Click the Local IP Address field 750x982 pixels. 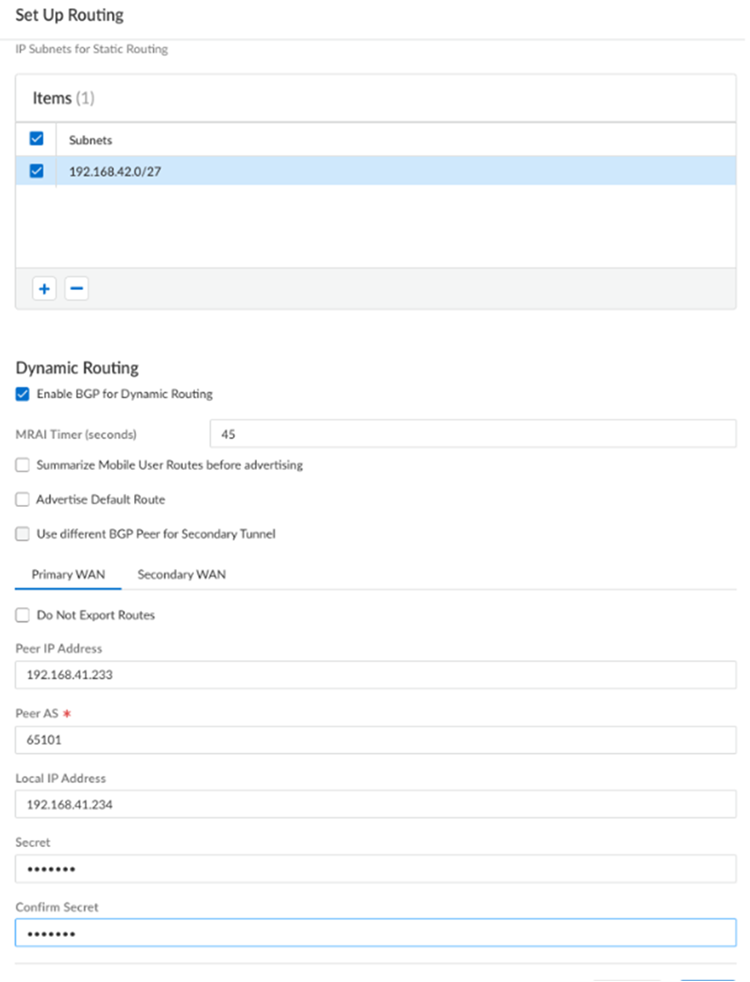(x=376, y=804)
